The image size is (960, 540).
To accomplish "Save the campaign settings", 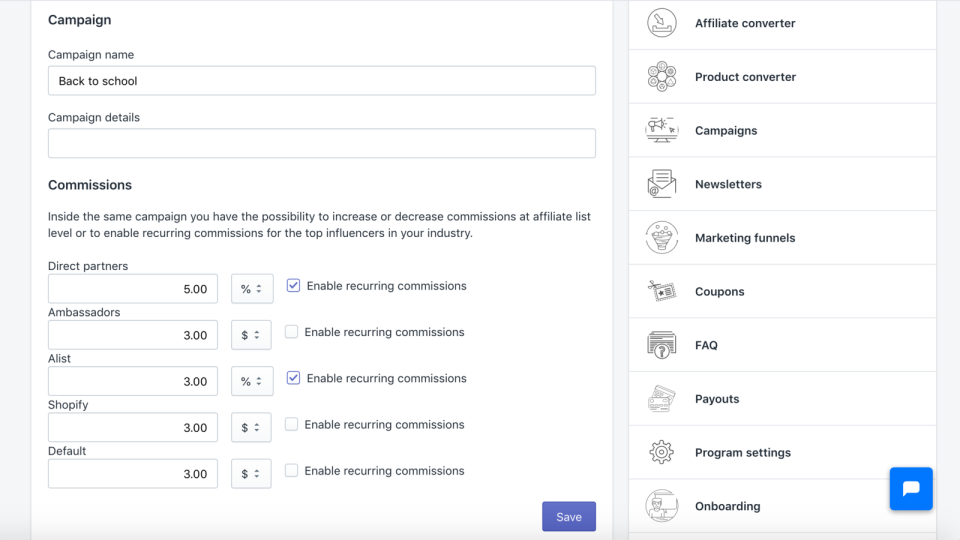I will (569, 517).
